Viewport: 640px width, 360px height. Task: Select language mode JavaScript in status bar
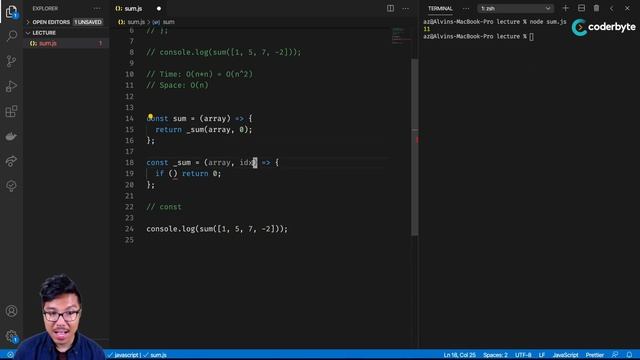565,355
